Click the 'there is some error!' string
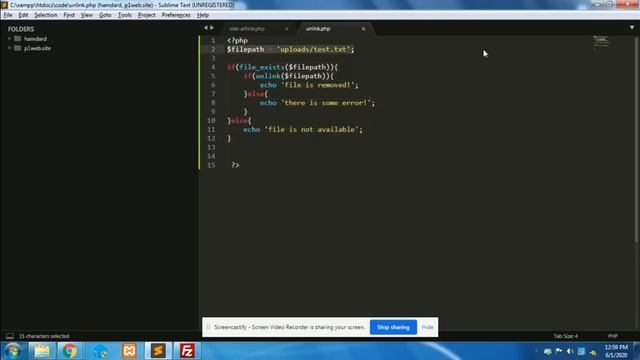The width and height of the screenshot is (640, 360). [x=326, y=103]
